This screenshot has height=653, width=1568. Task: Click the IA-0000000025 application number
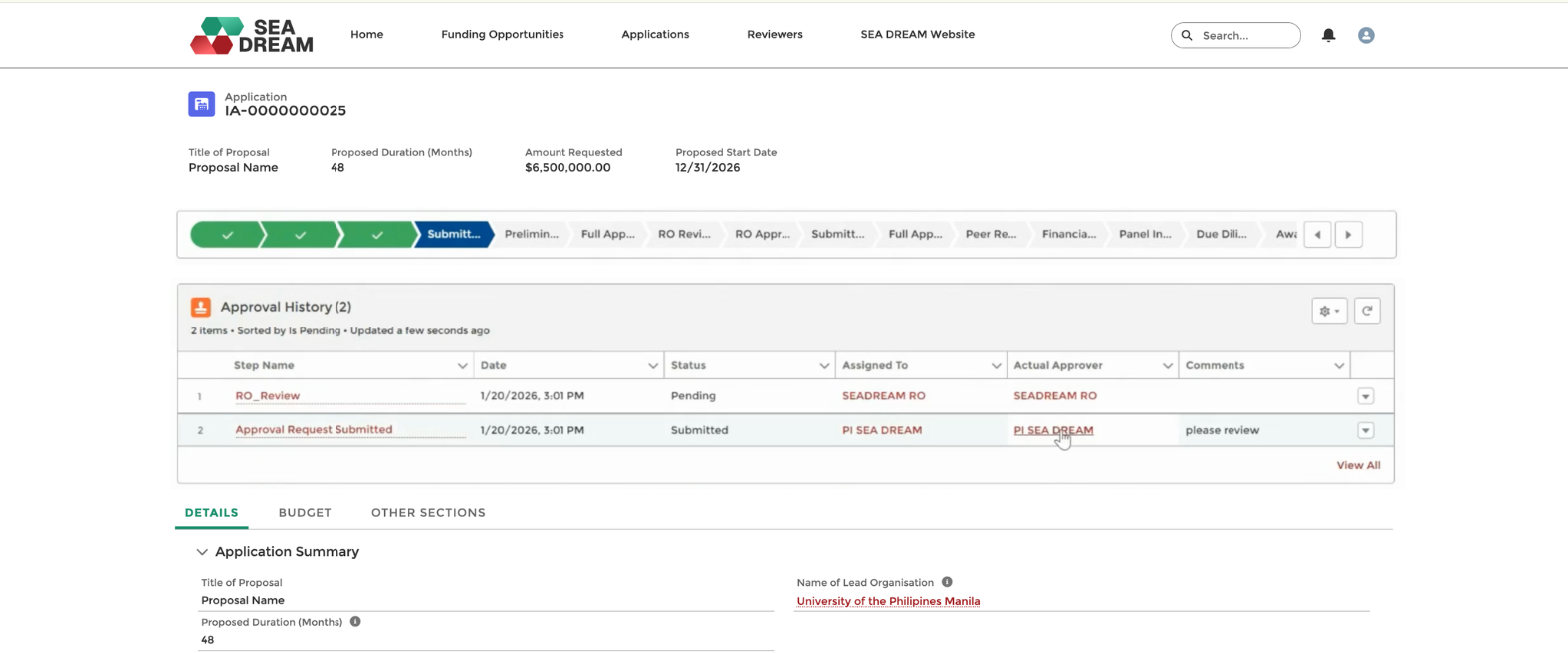pyautogui.click(x=286, y=111)
